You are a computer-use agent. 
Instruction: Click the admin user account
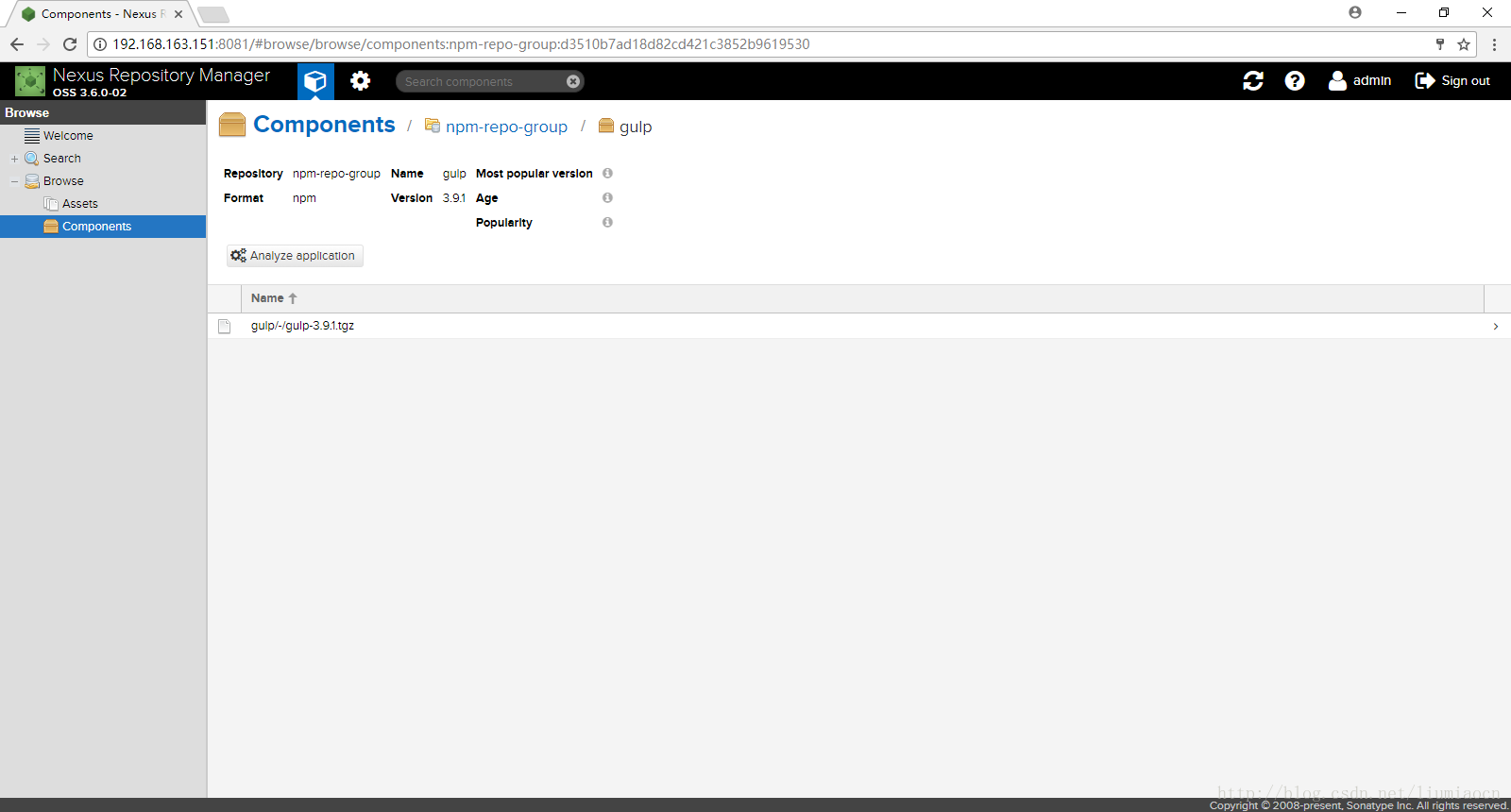click(1360, 81)
